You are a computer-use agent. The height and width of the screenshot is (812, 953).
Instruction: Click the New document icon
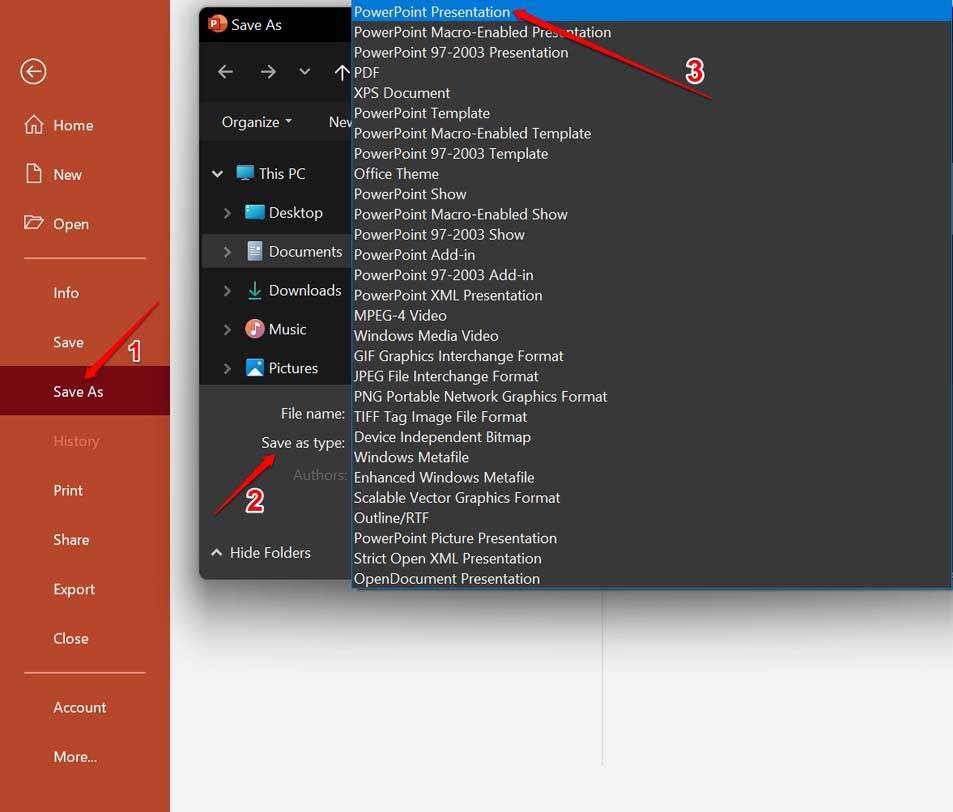[34, 174]
